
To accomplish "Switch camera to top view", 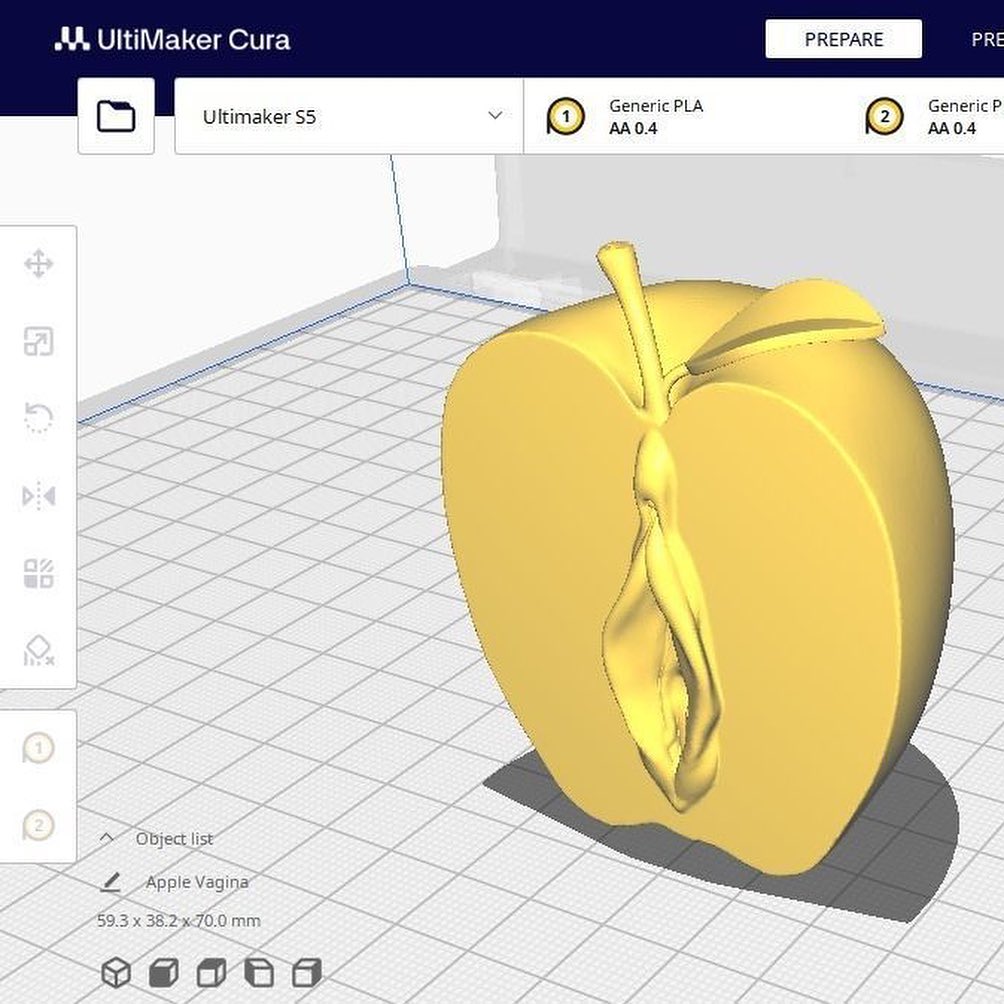I will pyautogui.click(x=211, y=972).
